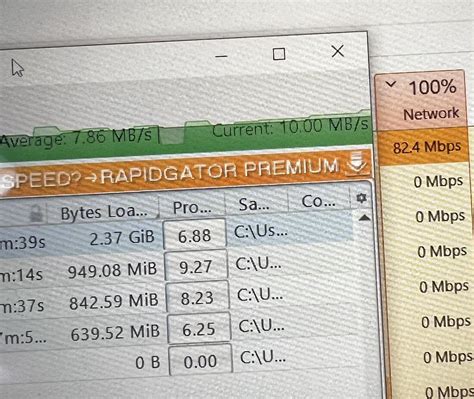Click the 8.23 progress speed box
The width and height of the screenshot is (474, 399).
(x=197, y=297)
